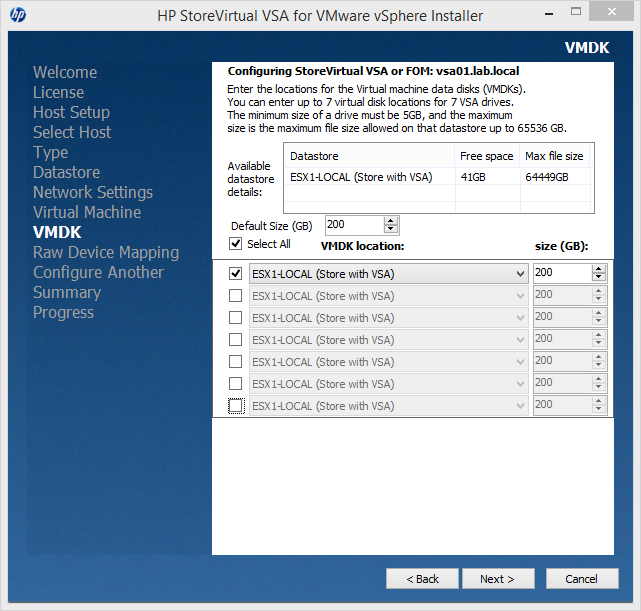Enable the fourth VMDK location checkbox
641x611 pixels.
[x=235, y=340]
